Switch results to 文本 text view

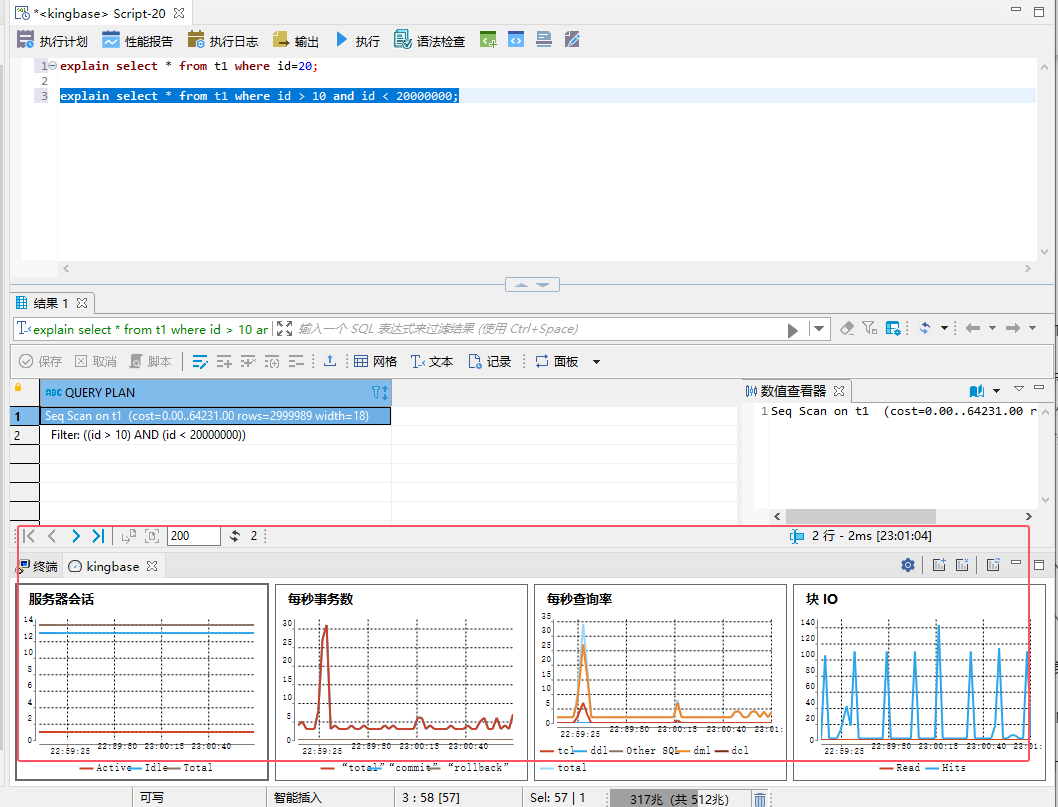tap(432, 361)
